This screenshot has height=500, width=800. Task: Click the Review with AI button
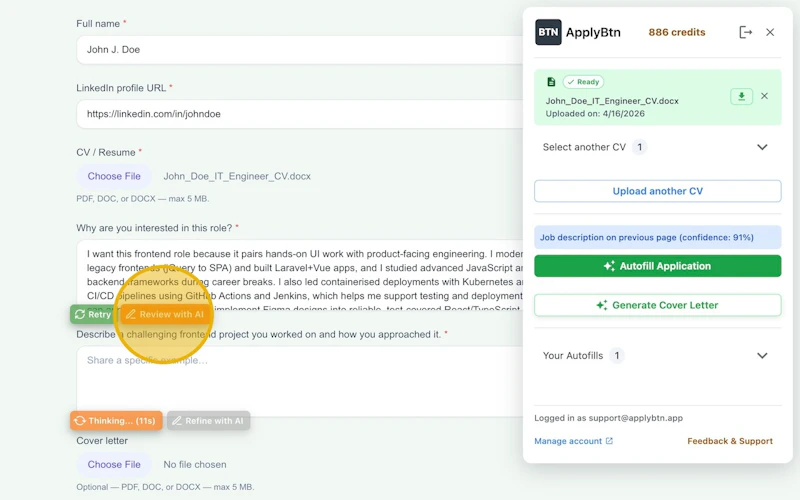(165, 314)
